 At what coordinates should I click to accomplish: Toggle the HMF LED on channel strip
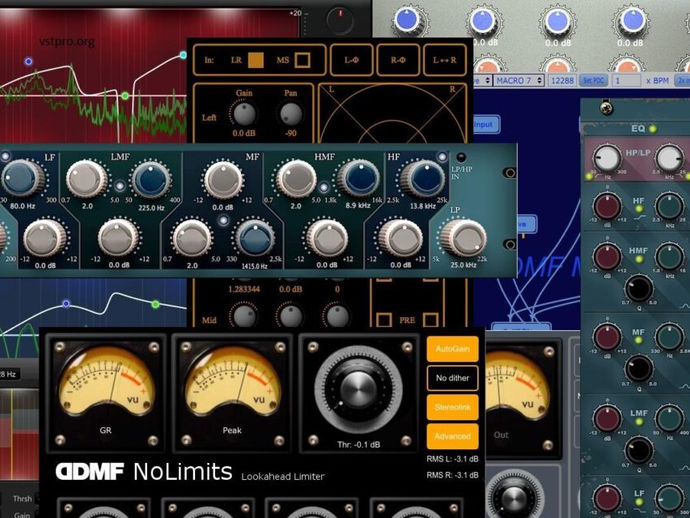[x=639, y=259]
